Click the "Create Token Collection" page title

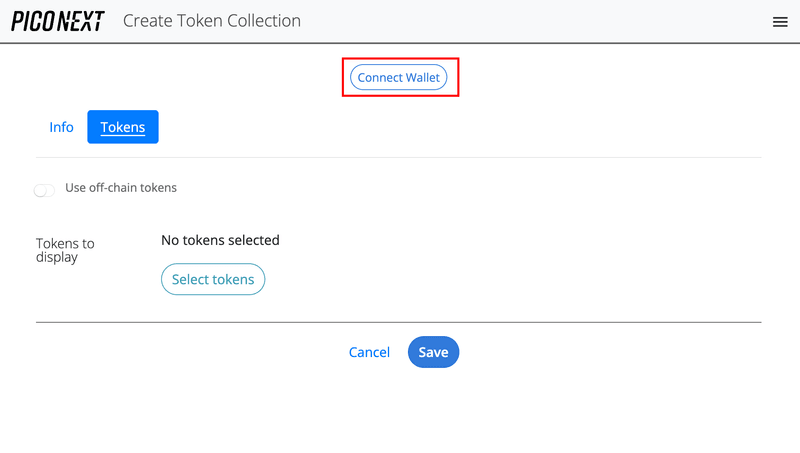click(211, 21)
